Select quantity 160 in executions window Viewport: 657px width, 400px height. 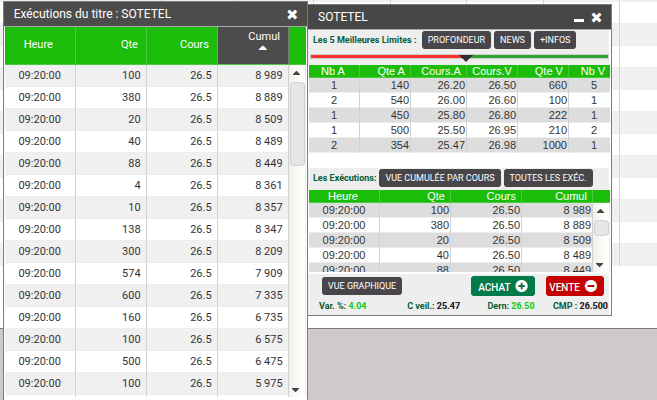click(x=131, y=317)
